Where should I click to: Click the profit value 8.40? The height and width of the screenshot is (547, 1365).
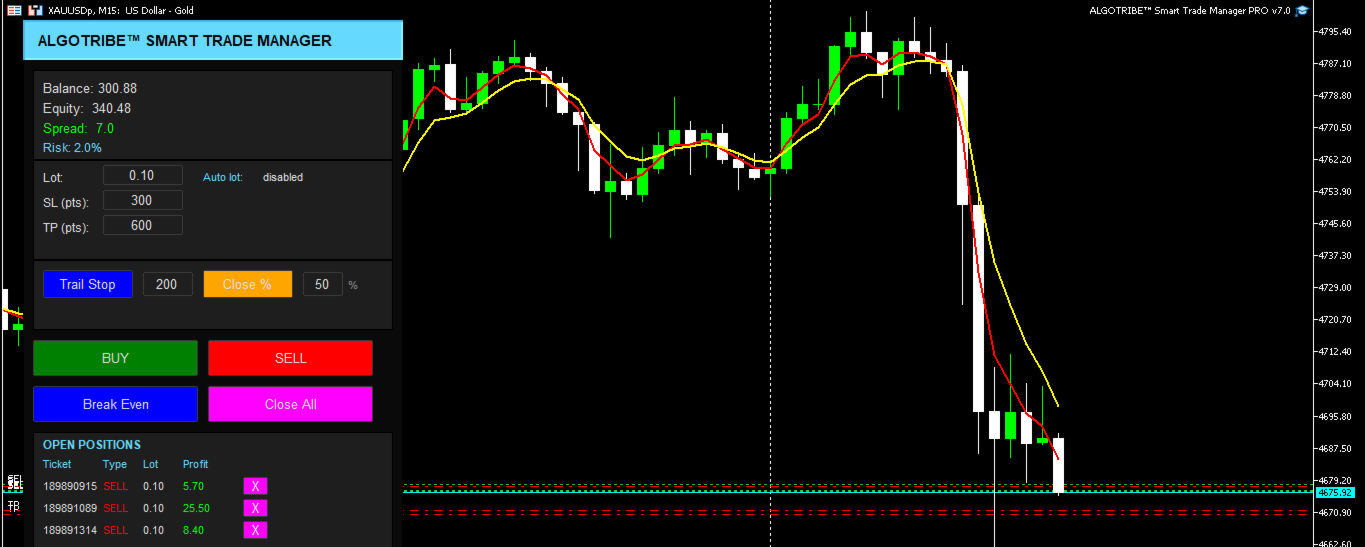(194, 530)
